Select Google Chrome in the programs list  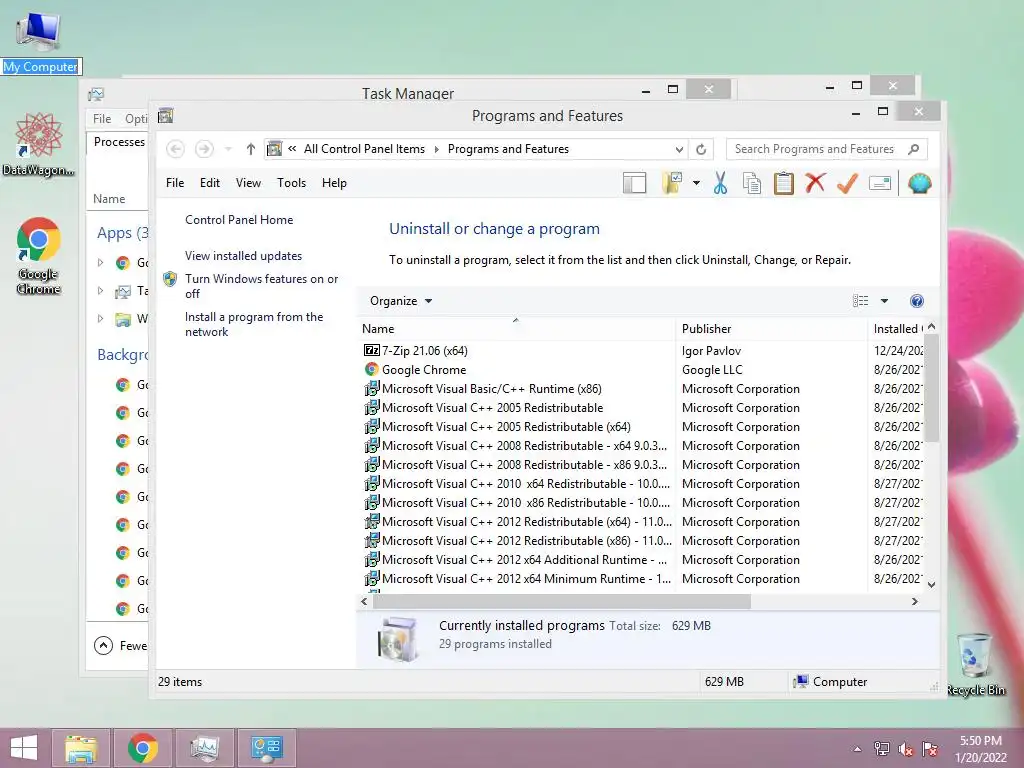(424, 370)
